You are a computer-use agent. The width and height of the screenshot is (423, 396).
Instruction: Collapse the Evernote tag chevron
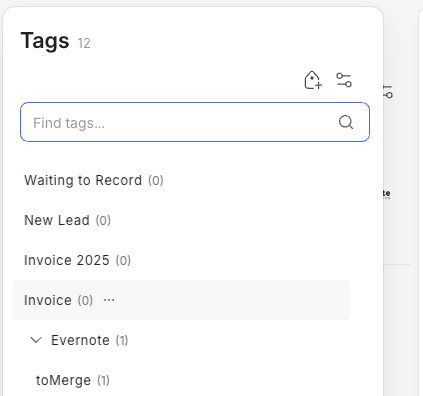click(36, 340)
